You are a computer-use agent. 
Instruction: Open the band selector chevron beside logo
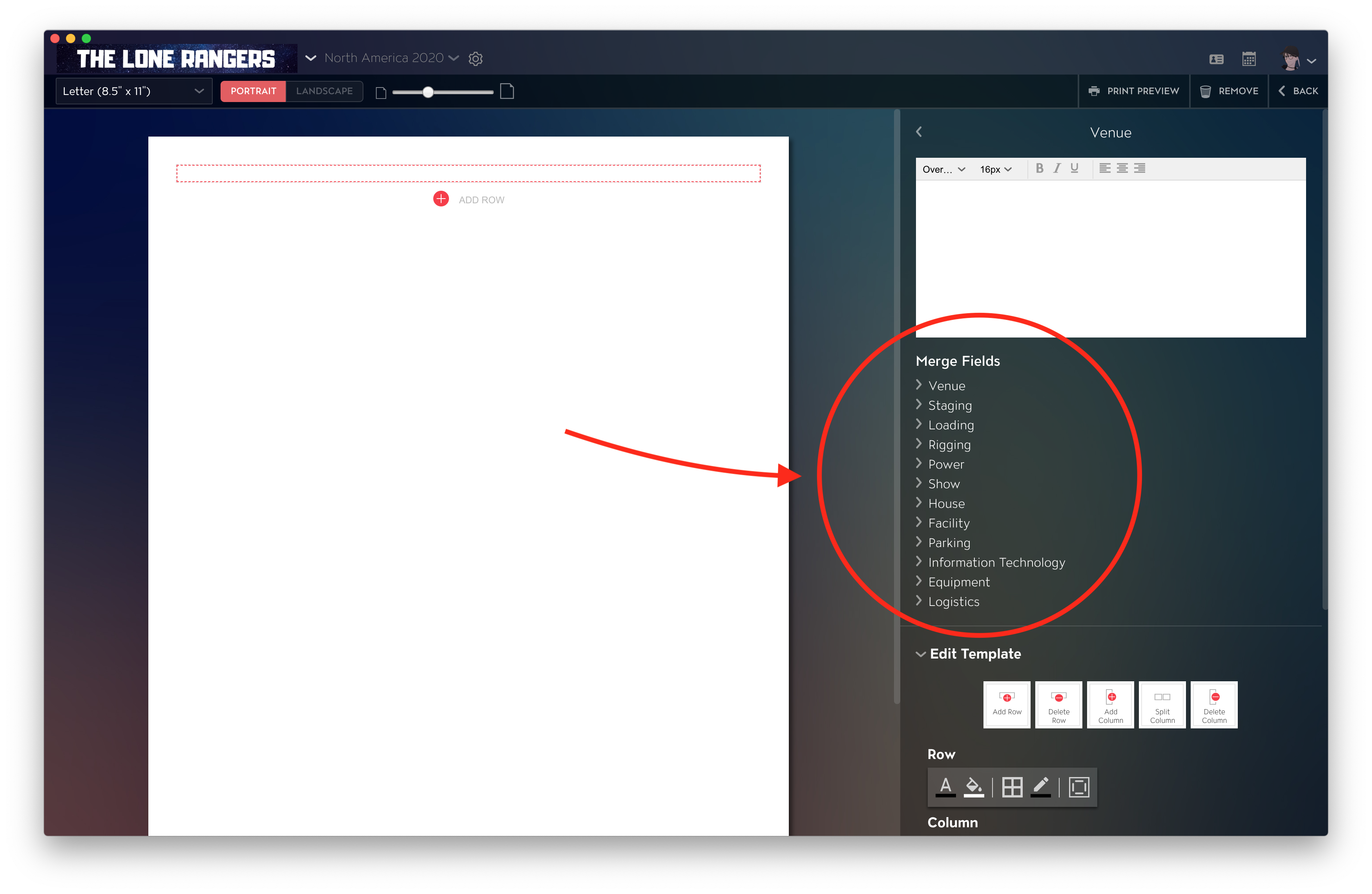(311, 58)
